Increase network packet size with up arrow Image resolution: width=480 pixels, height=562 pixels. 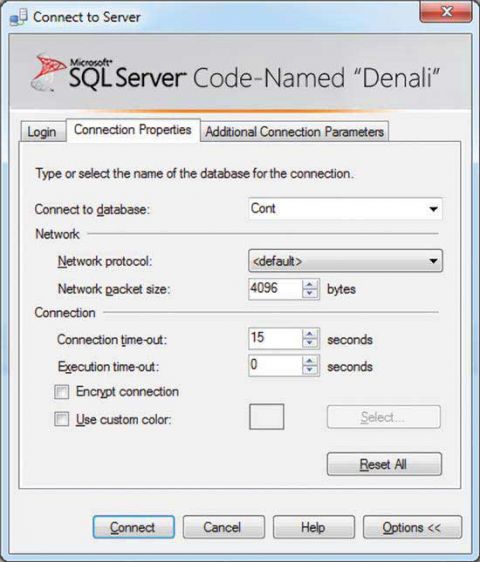click(310, 285)
